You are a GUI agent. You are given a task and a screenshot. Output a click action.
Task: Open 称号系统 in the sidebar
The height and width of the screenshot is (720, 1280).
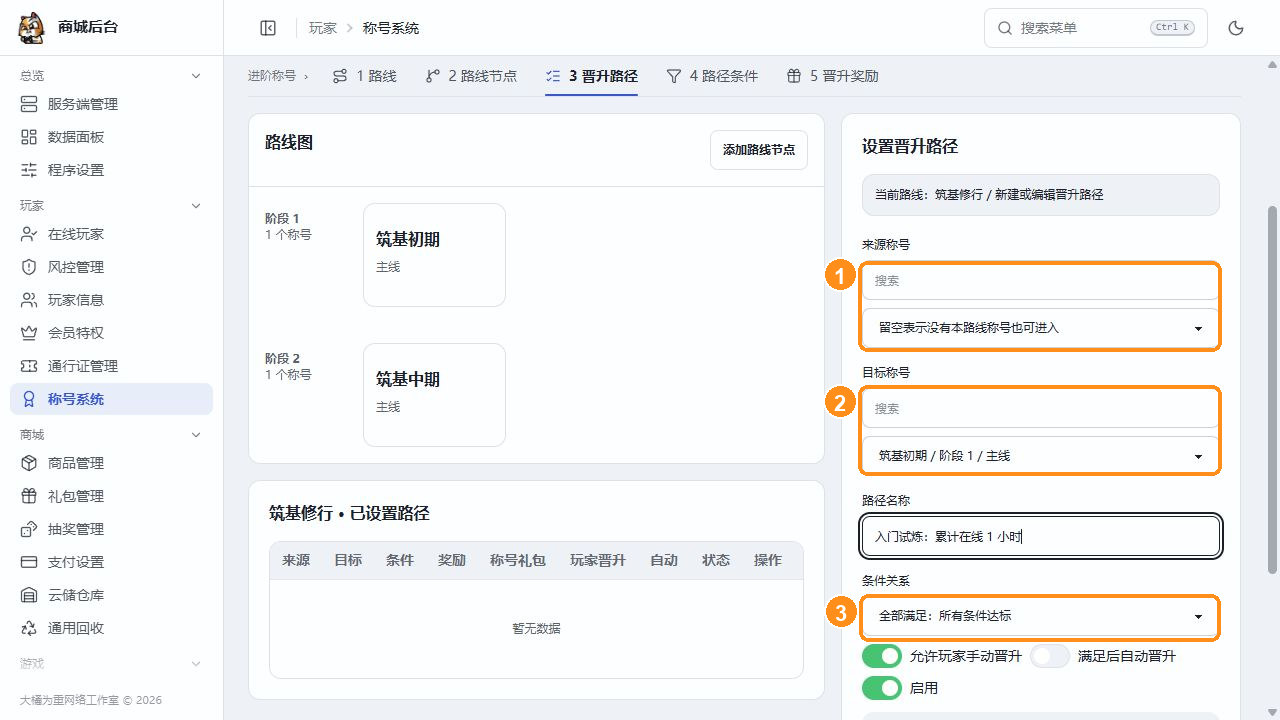[111, 399]
